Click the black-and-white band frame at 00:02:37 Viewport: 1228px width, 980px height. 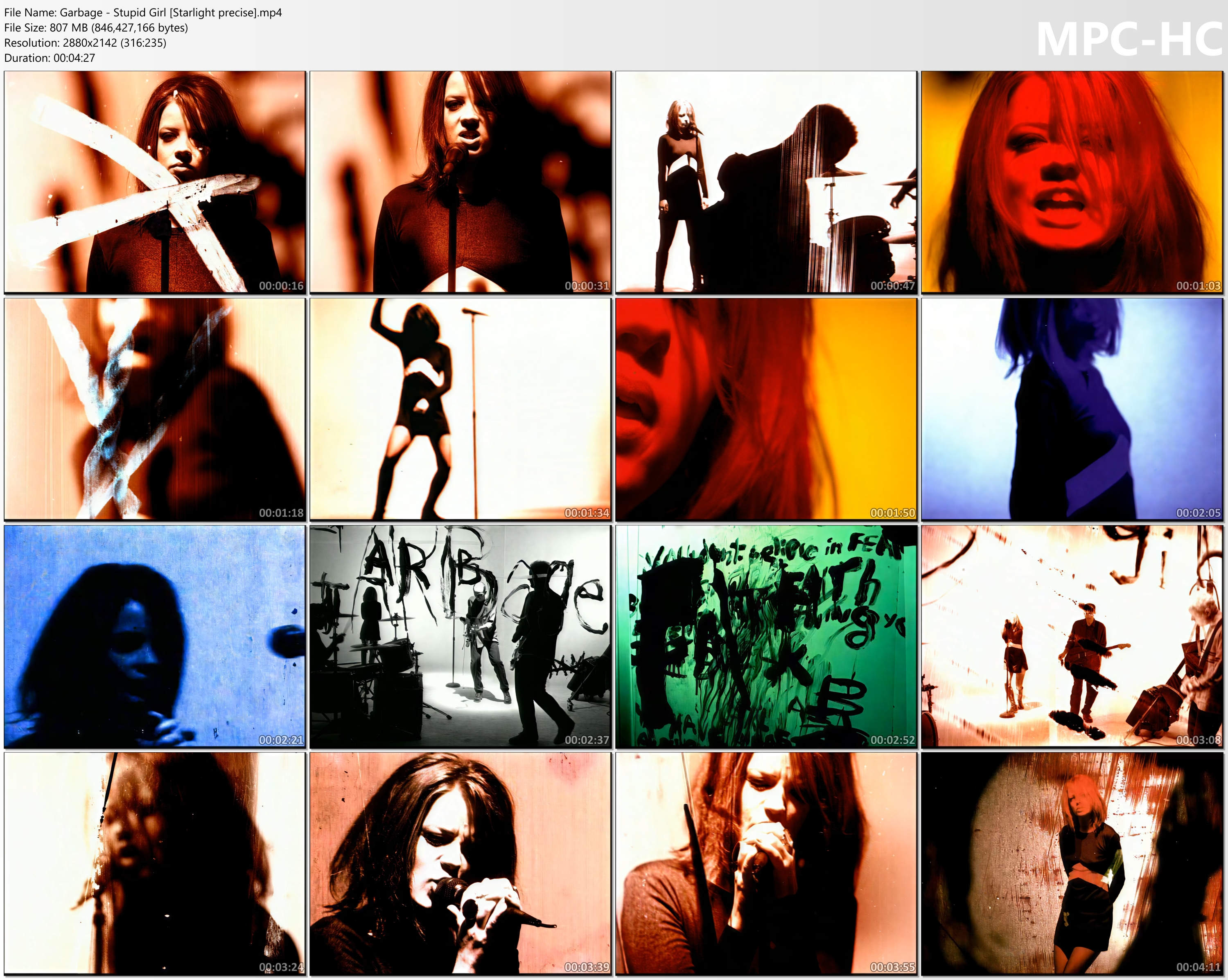pyautogui.click(x=460, y=636)
